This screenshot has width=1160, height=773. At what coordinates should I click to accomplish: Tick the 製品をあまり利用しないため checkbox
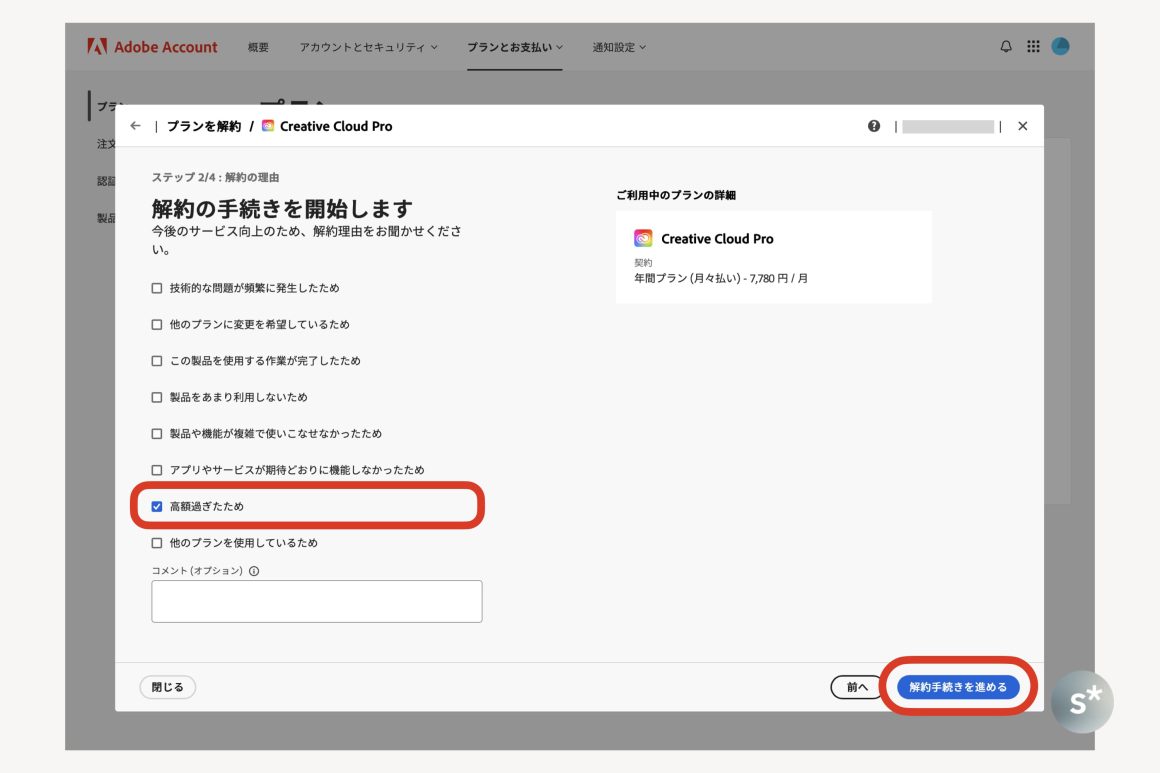click(x=157, y=397)
